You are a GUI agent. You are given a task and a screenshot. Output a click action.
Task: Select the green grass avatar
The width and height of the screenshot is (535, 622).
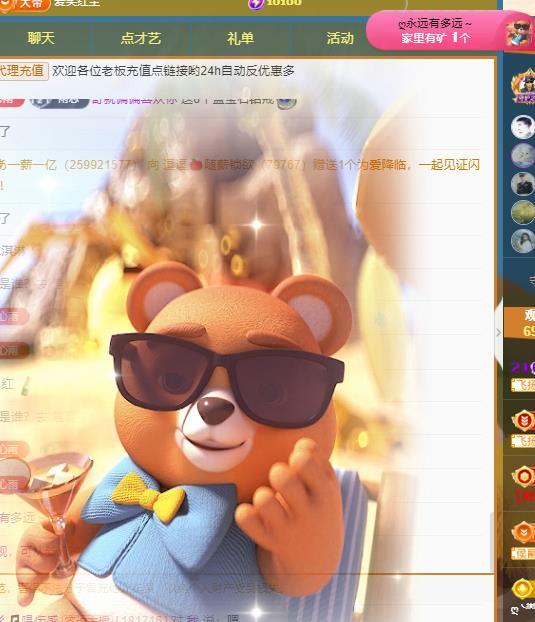[523, 212]
